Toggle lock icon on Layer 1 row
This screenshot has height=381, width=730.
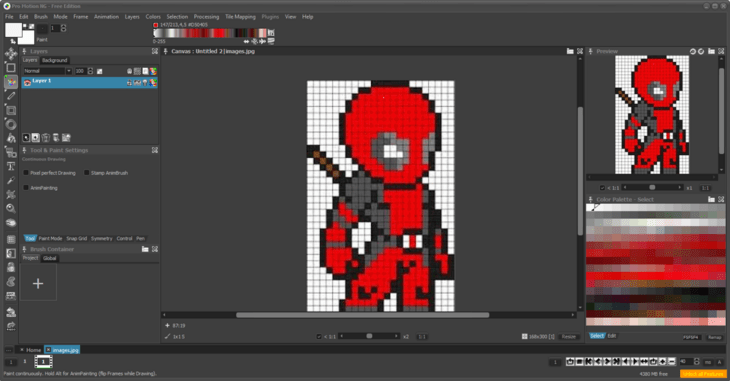[x=129, y=82]
